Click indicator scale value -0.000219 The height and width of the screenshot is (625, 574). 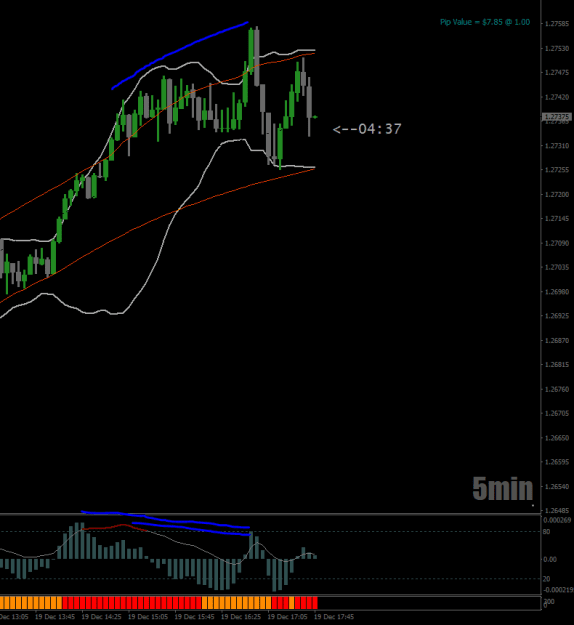click(x=557, y=590)
